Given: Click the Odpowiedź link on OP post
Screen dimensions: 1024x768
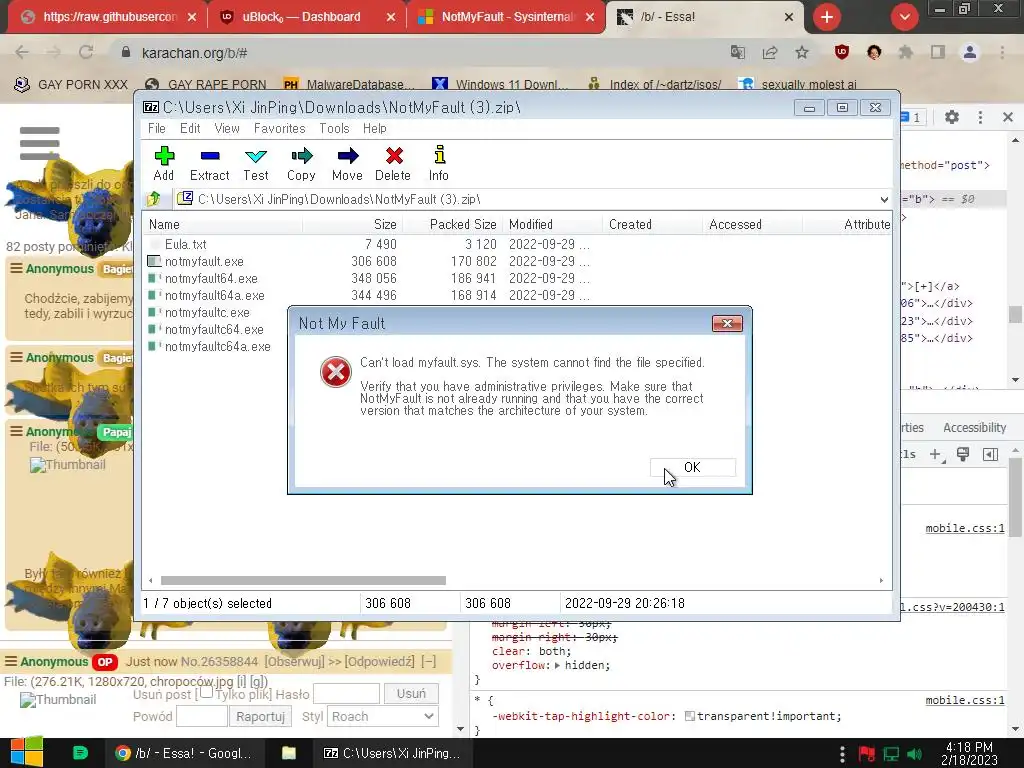Looking at the screenshot, I should [379, 662].
